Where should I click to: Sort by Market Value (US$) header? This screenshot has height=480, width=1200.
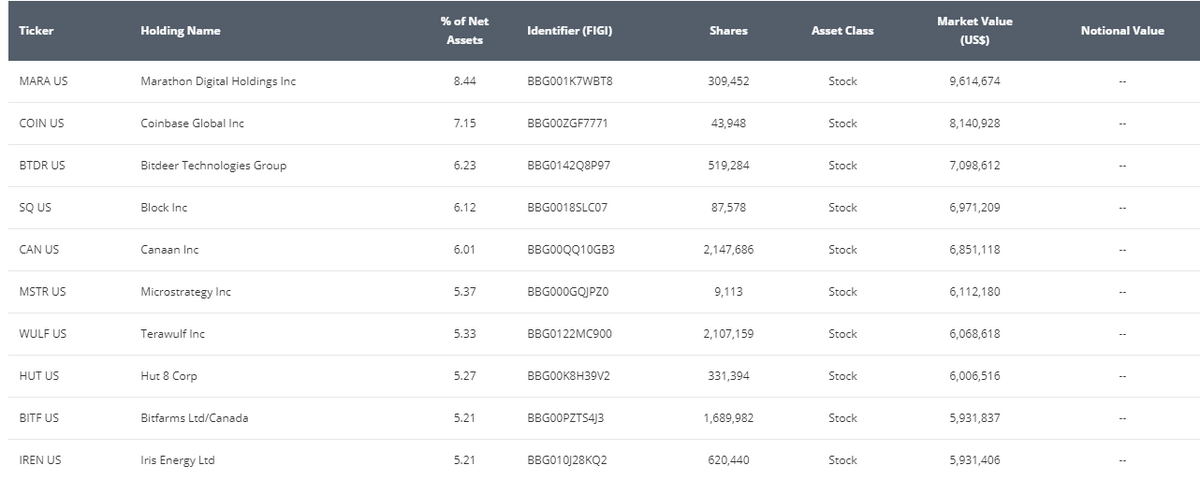[x=974, y=31]
